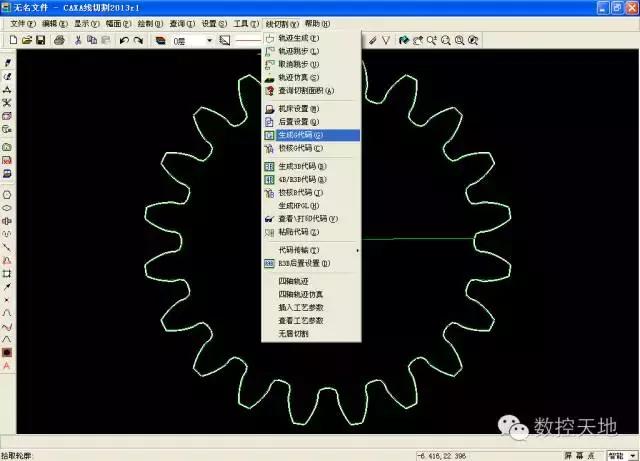Click the redraw green arrow icon
Image resolution: width=640 pixels, height=461 pixels.
(x=404, y=40)
